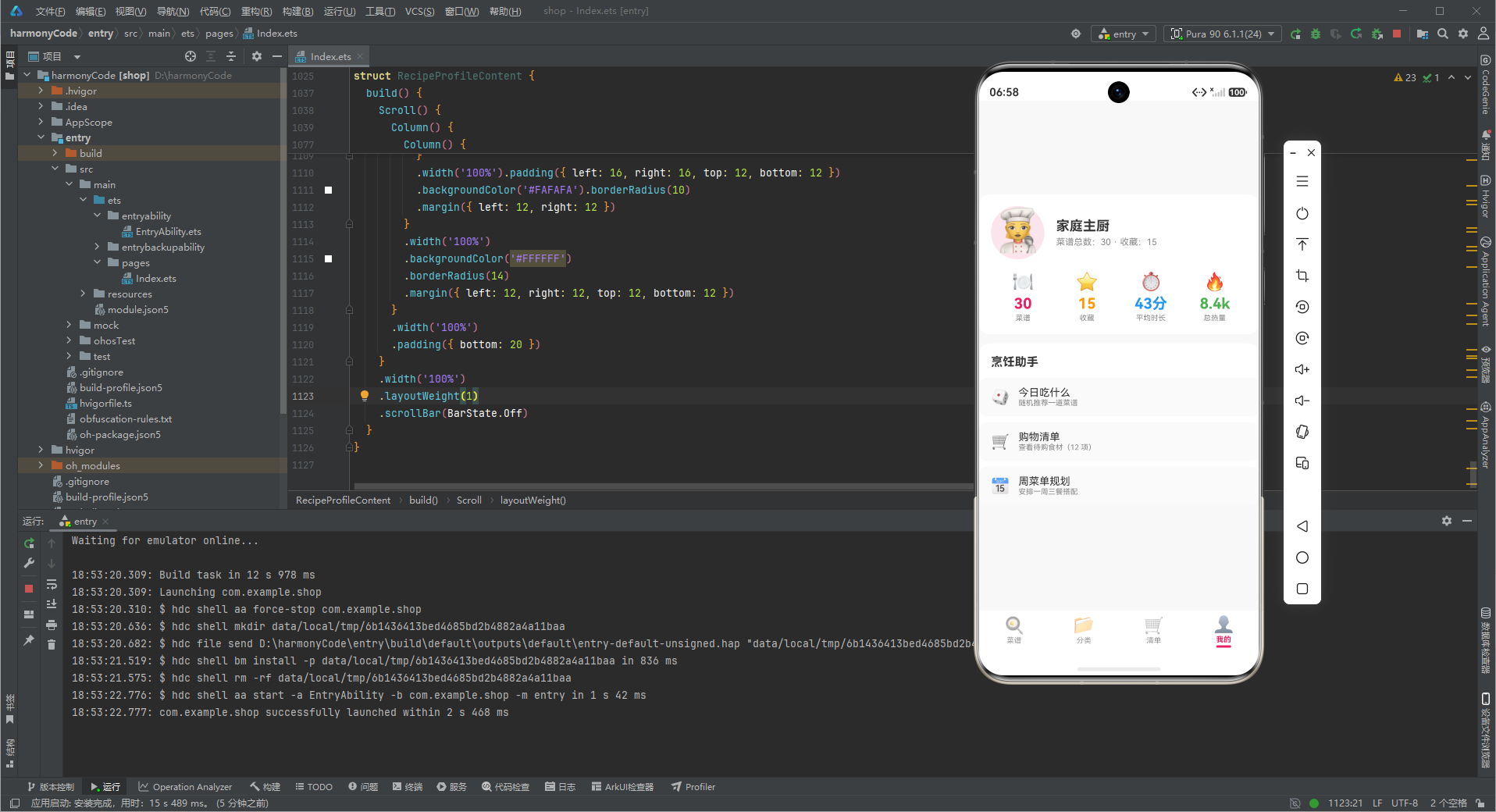
Task: Toggle the Hvigor side panel
Action: 1486,197
